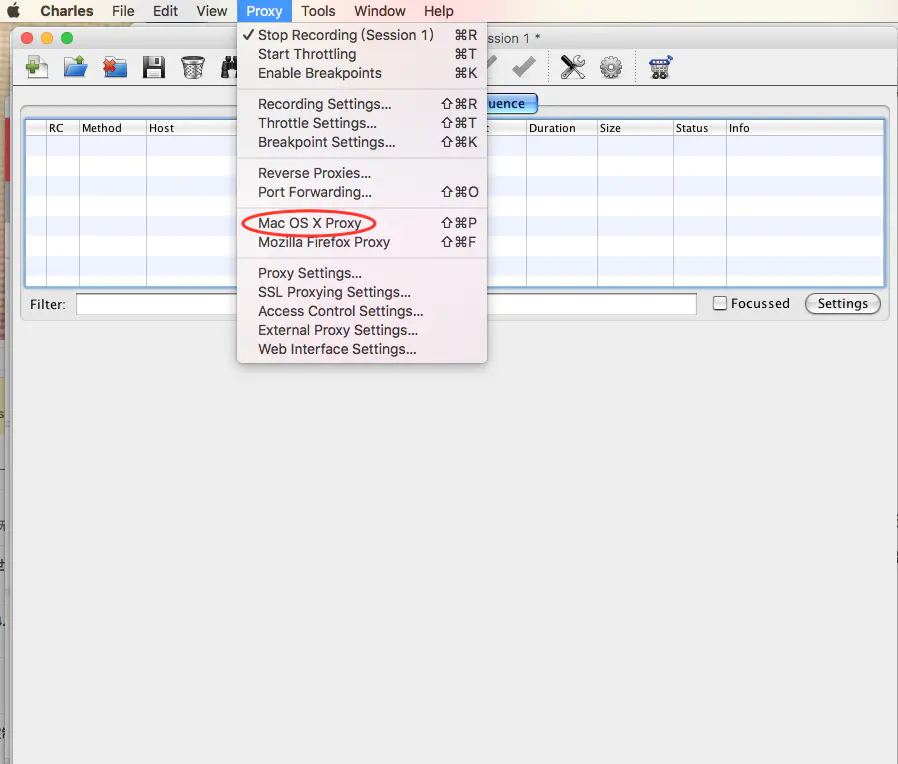Click the shopping cart purchase icon
Image resolution: width=898 pixels, height=764 pixels.
(660, 67)
